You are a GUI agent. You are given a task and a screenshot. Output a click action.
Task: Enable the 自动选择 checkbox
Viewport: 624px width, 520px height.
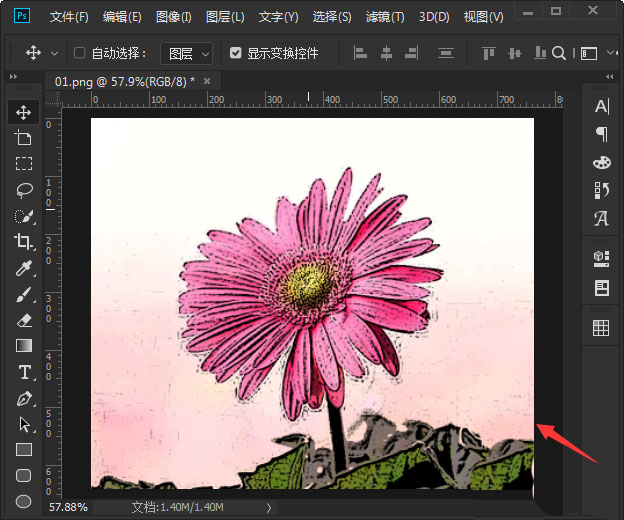[x=80, y=53]
